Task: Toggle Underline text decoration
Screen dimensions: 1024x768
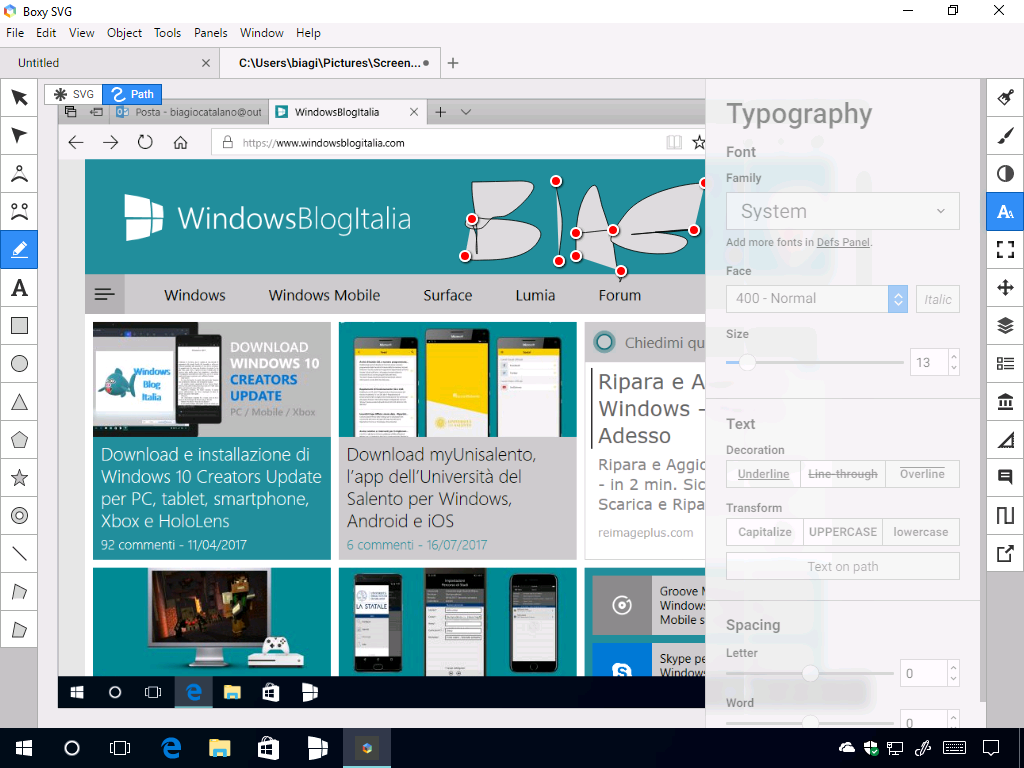Action: pyautogui.click(x=763, y=474)
